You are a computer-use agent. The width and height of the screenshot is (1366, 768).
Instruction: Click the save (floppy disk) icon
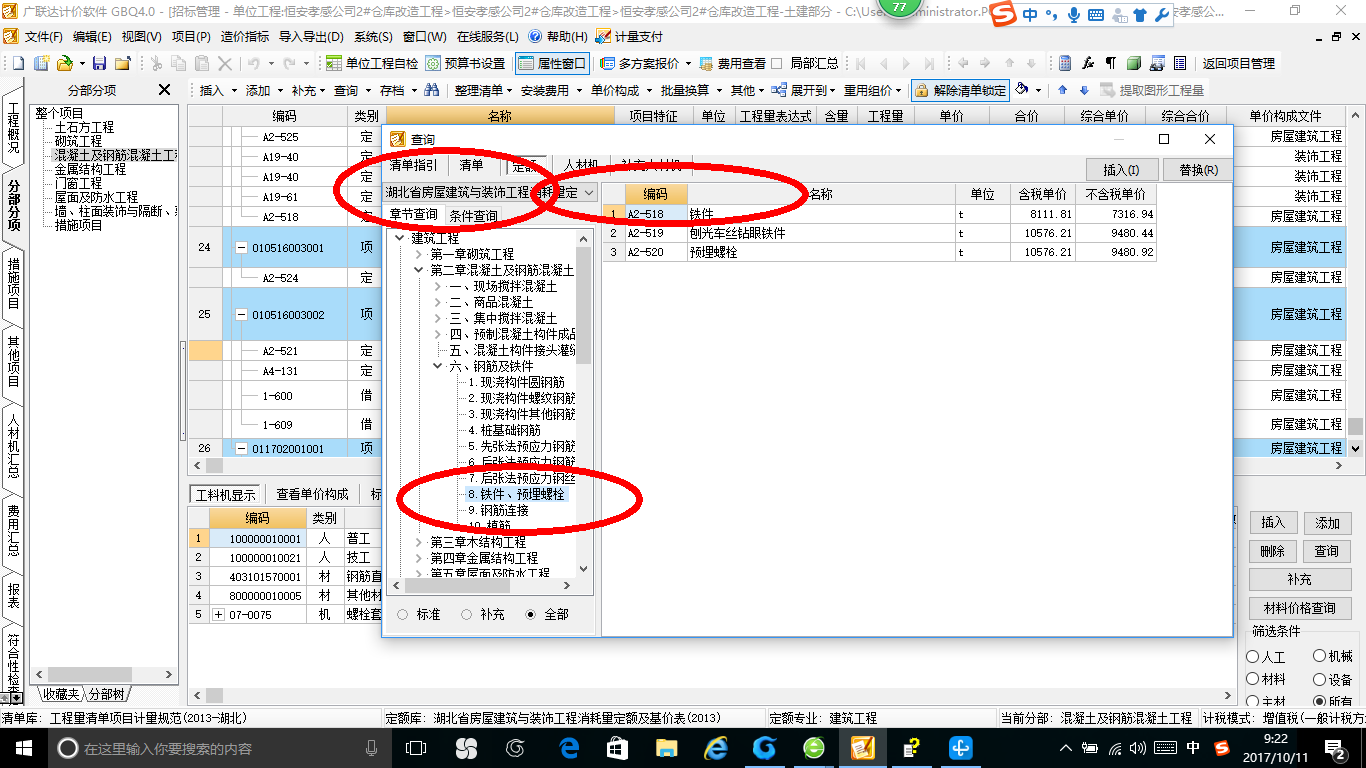pyautogui.click(x=99, y=63)
